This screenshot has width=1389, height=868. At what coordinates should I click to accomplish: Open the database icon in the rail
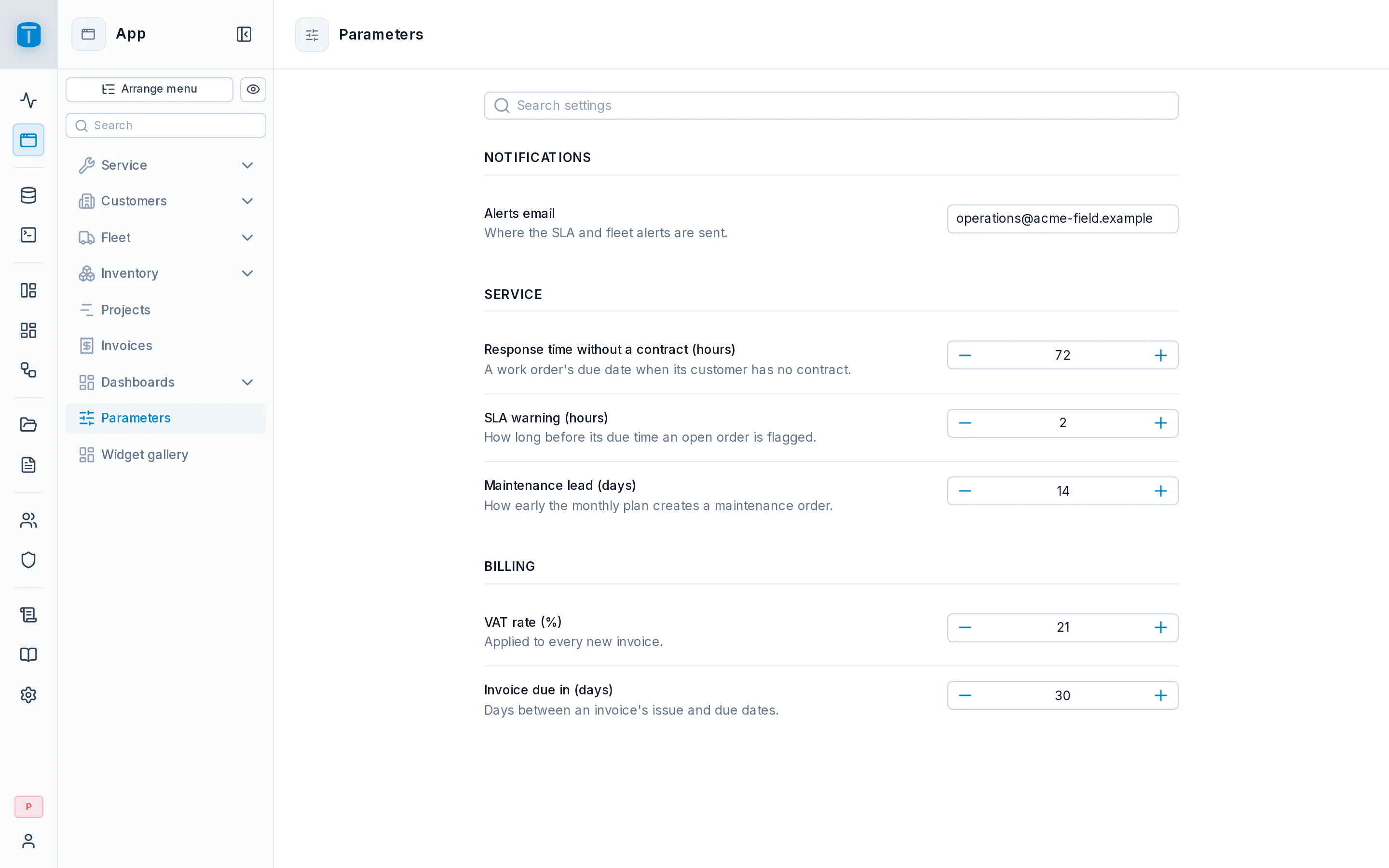pos(28,195)
